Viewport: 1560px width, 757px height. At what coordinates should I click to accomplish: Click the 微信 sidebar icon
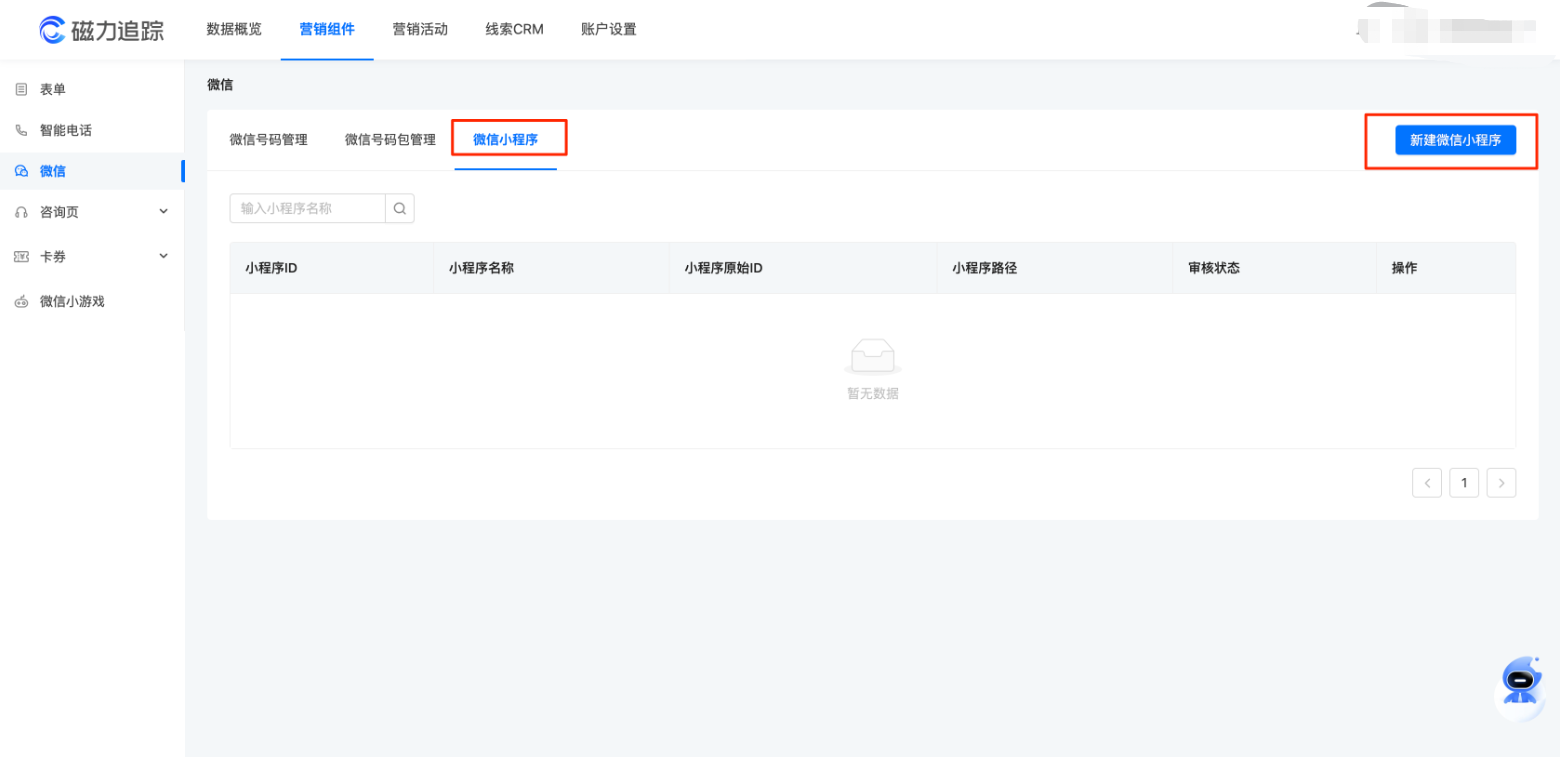coord(21,170)
